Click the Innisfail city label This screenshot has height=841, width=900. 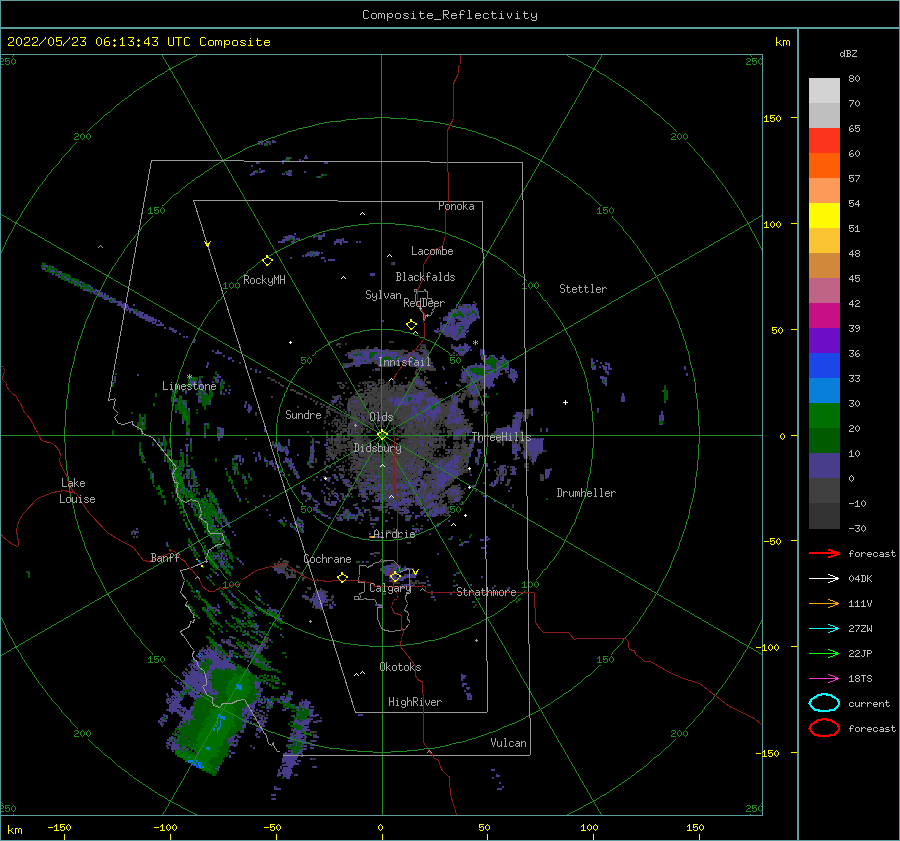click(x=405, y=362)
